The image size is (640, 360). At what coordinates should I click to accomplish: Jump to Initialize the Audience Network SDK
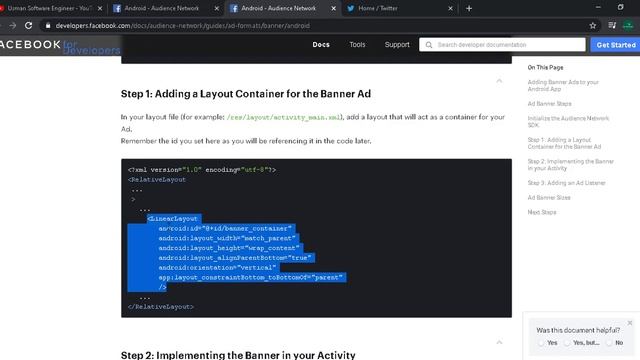point(568,122)
